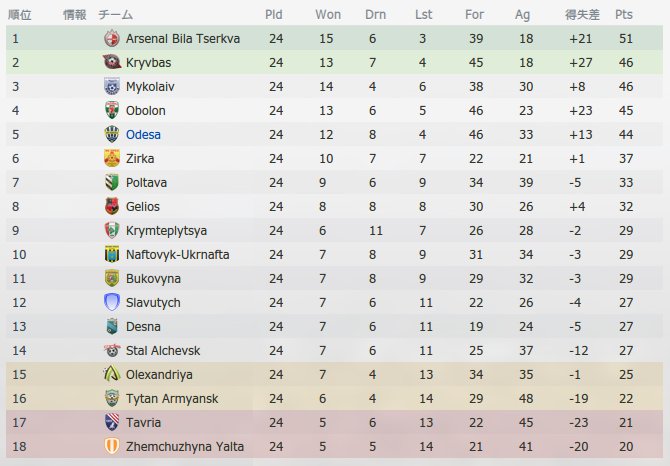
Task: Sort by the Won column header
Action: pyautogui.click(x=328, y=15)
